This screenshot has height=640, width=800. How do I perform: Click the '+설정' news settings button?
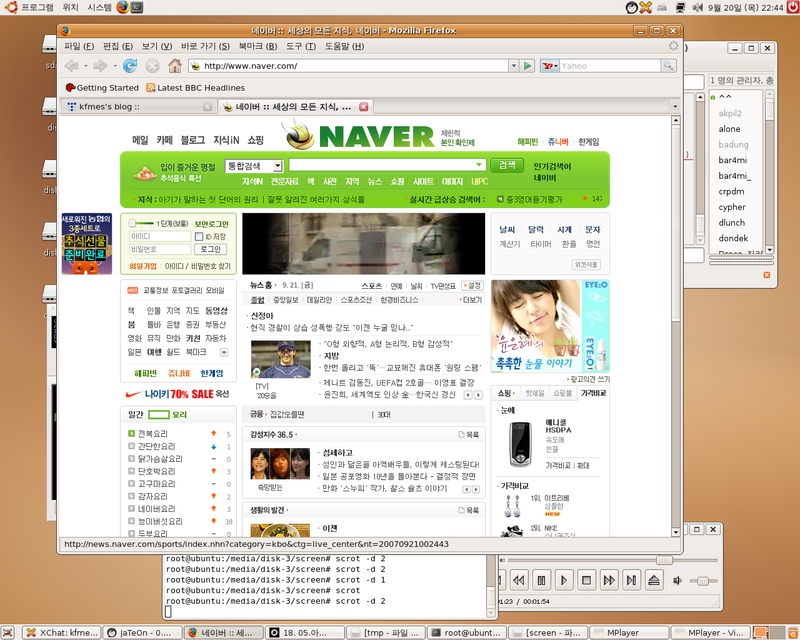pos(472,286)
